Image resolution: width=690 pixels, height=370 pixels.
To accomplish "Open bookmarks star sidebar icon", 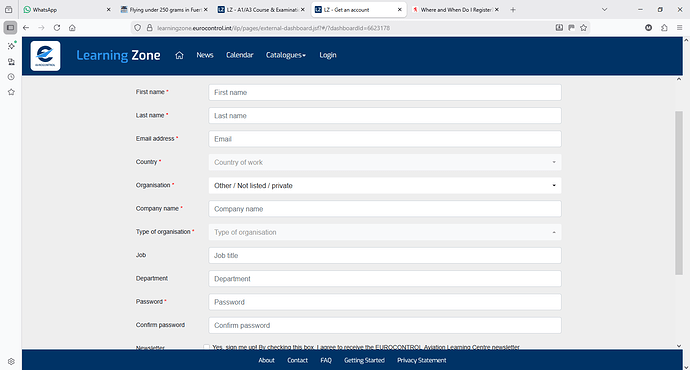I will point(11,92).
